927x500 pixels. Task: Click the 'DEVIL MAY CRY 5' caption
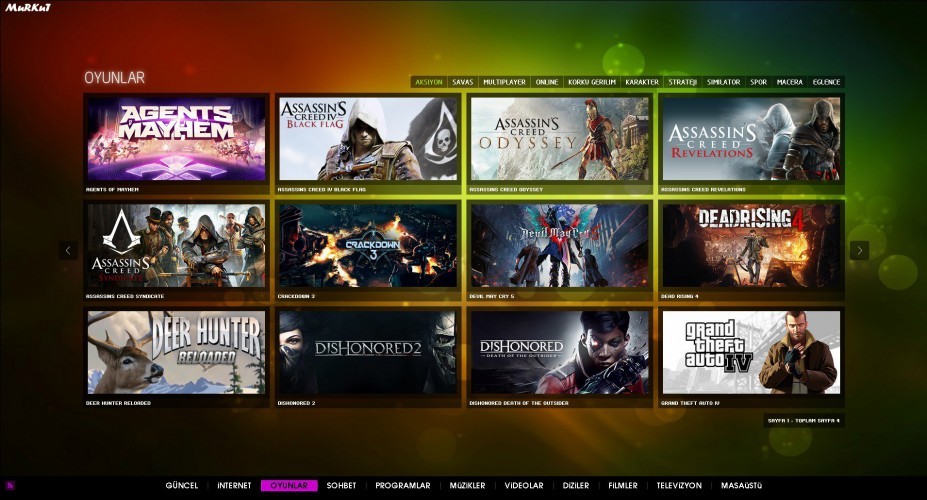point(492,296)
